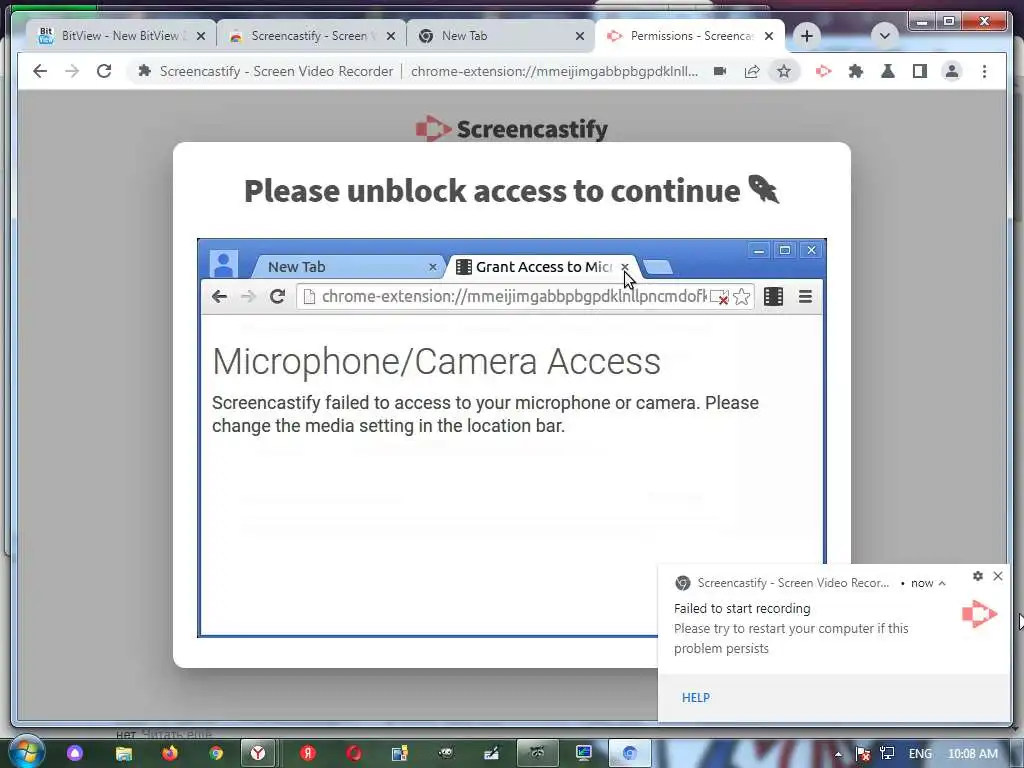The image size is (1024, 768).
Task: Open Action Center flag tray icon
Action: point(863,754)
